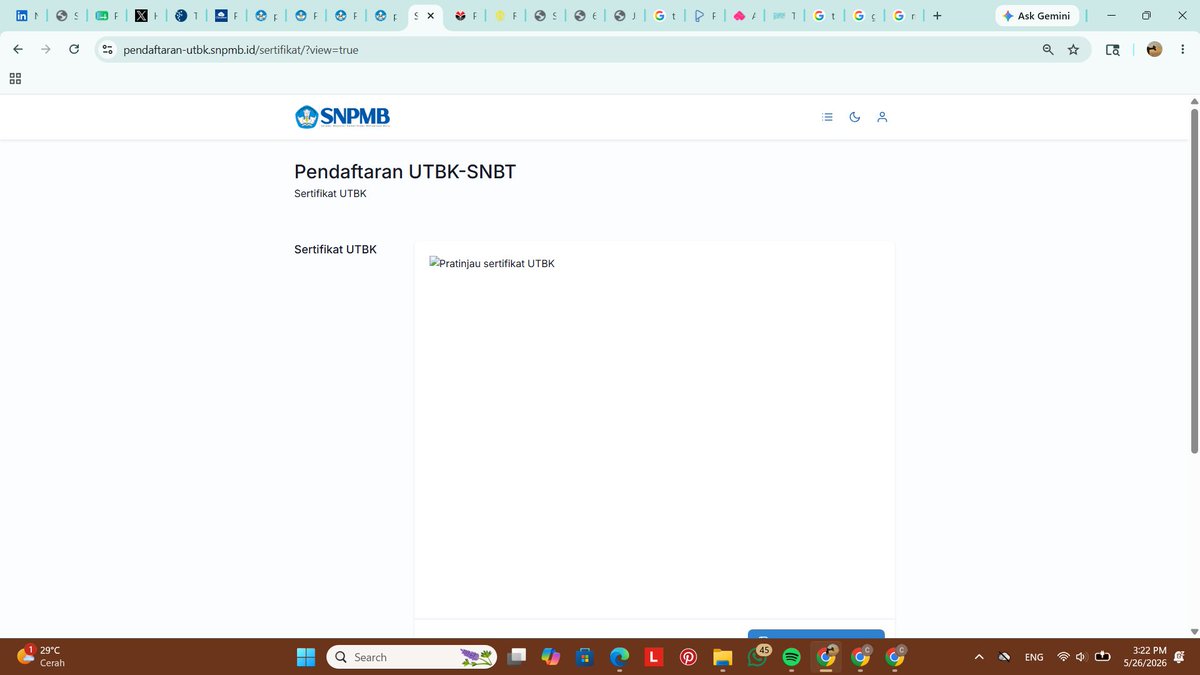The width and height of the screenshot is (1200, 675).
Task: Switch to the pink heart favicon tab
Action: point(743,16)
